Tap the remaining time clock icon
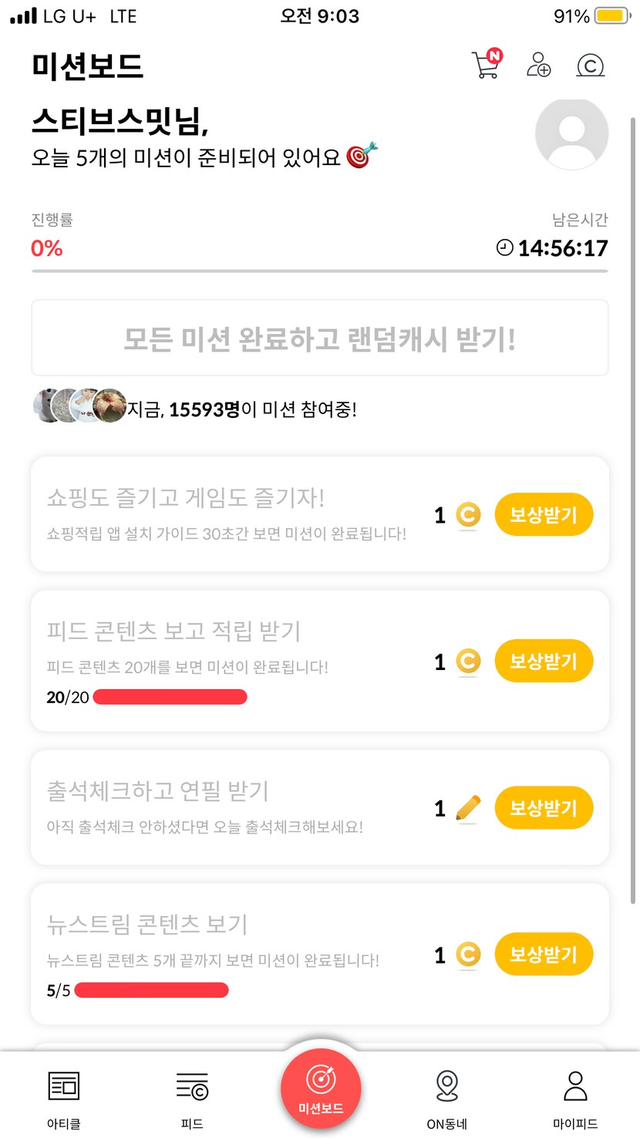 coord(505,247)
